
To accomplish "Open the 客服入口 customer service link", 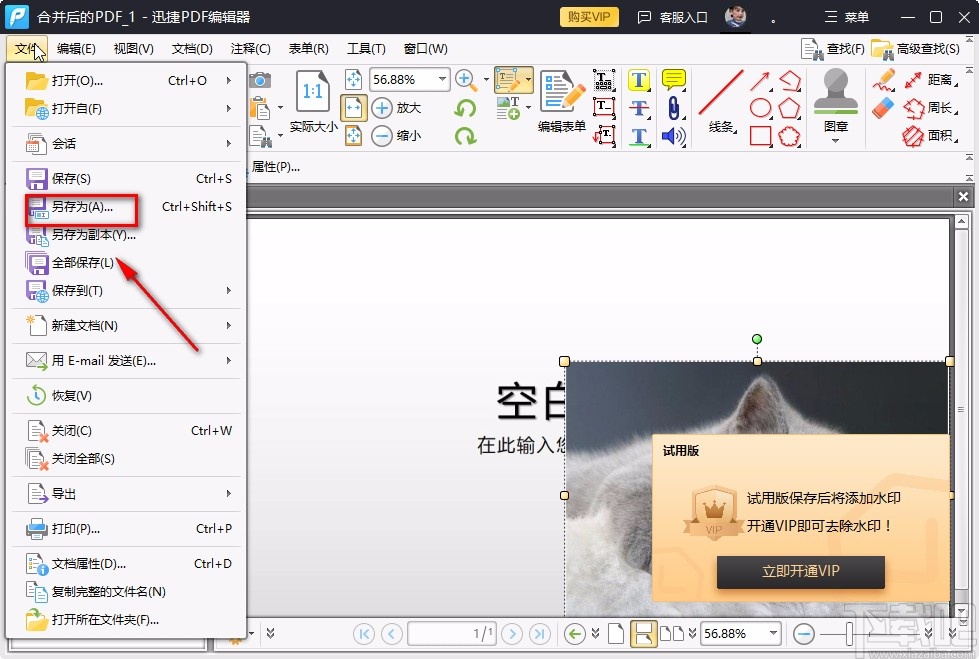I will 672,17.
